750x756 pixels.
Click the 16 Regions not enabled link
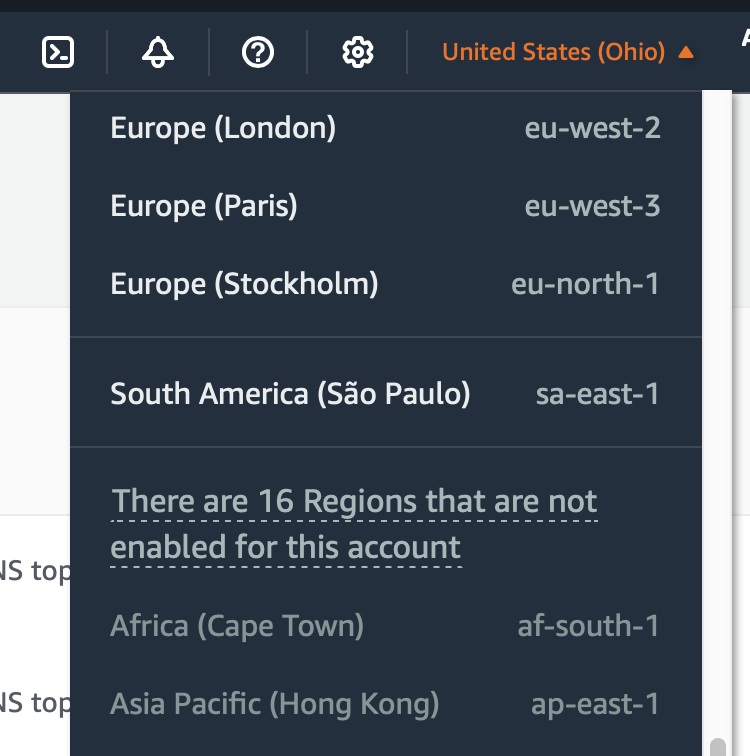click(x=354, y=524)
